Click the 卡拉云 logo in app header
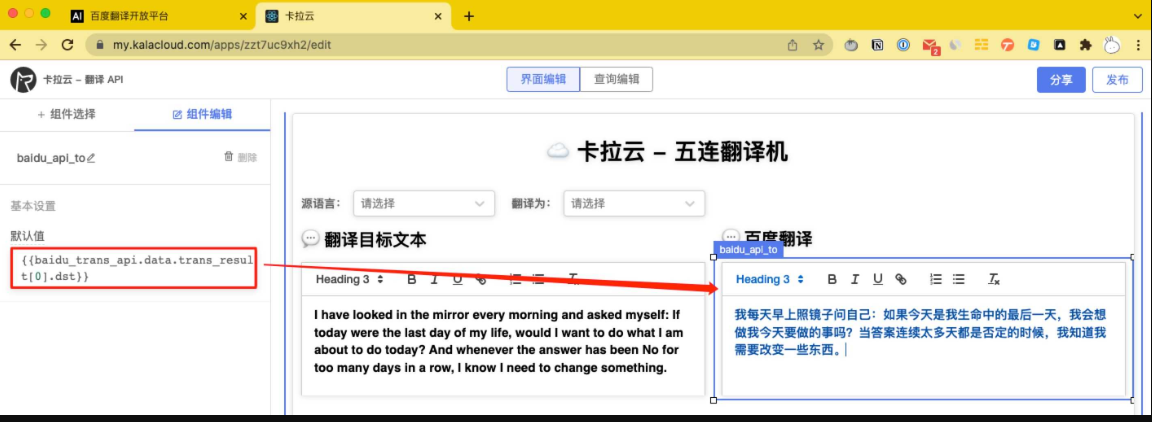Image resolution: width=1152 pixels, height=422 pixels. [24, 79]
